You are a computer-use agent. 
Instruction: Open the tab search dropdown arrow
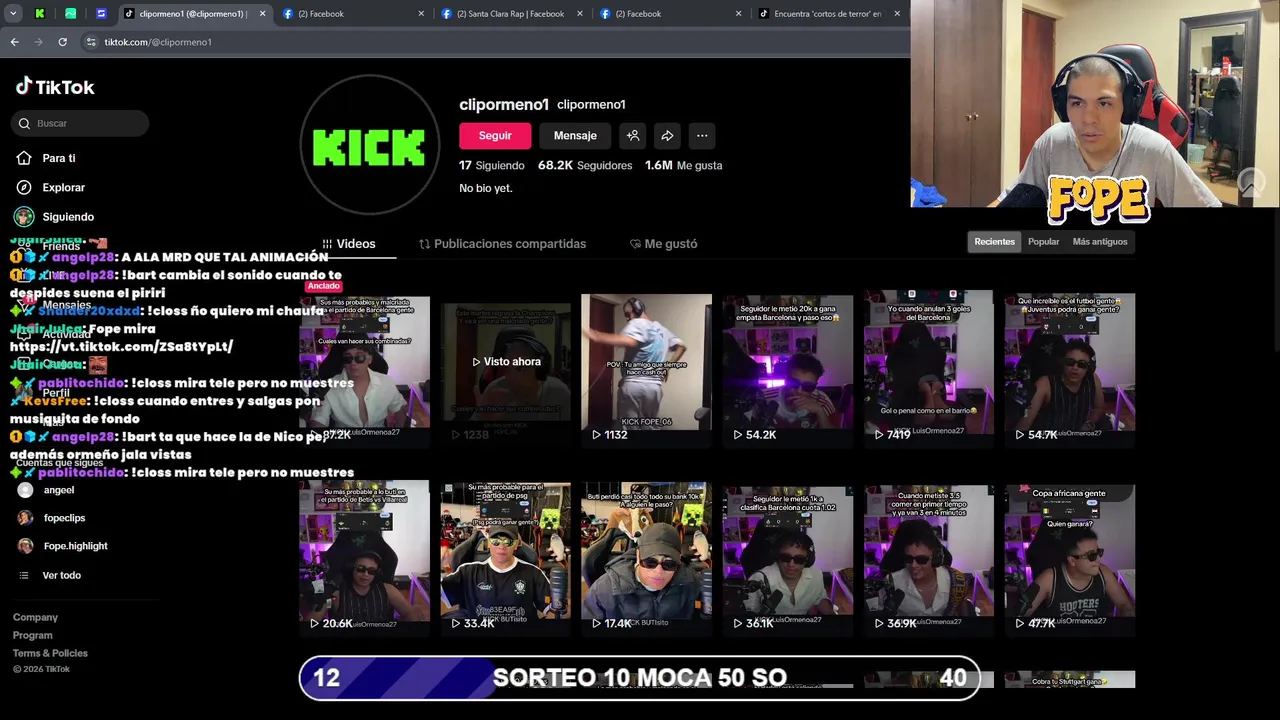(13, 14)
